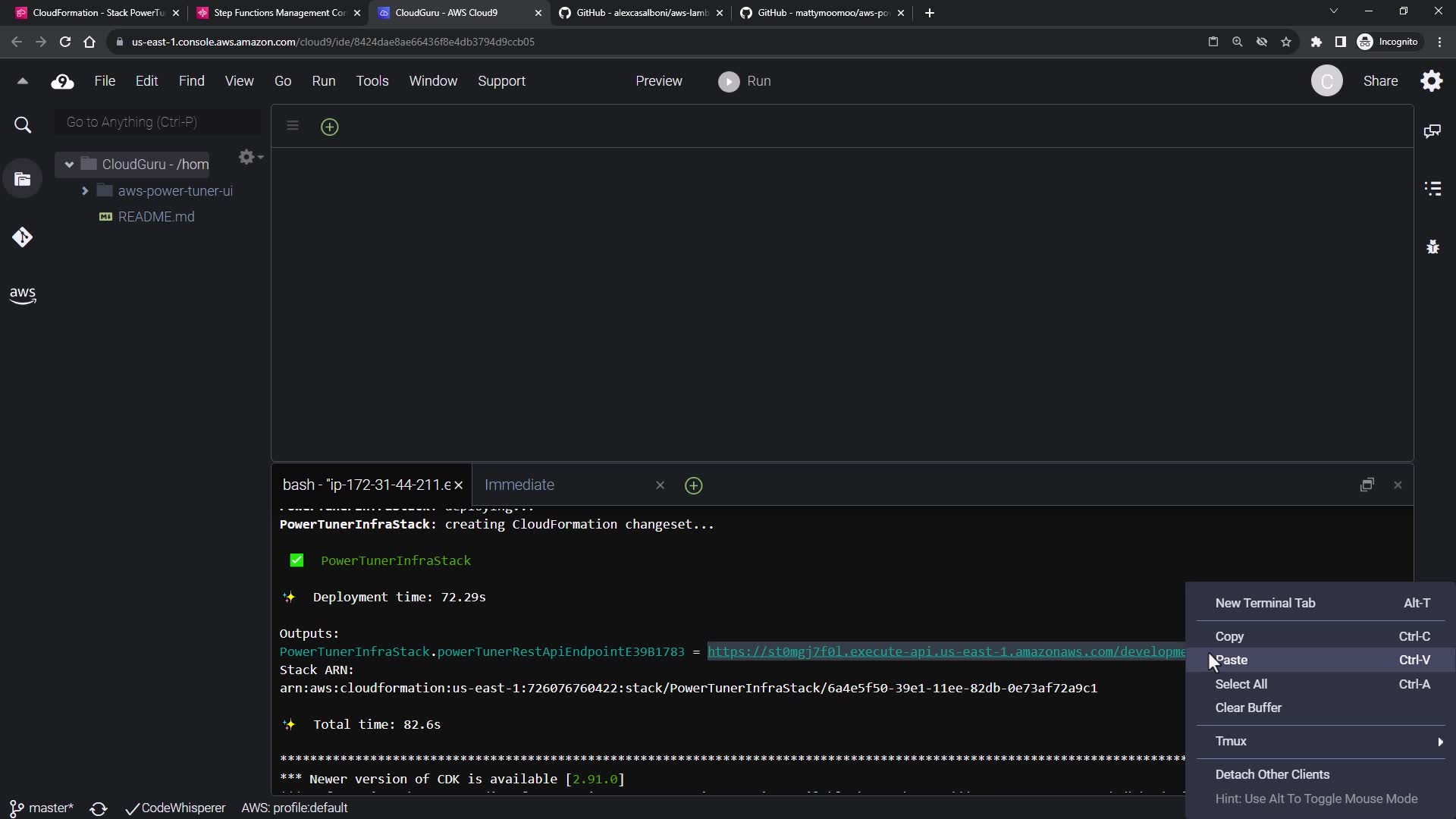Expand the aws-power-tuner-ui folder

point(85,191)
